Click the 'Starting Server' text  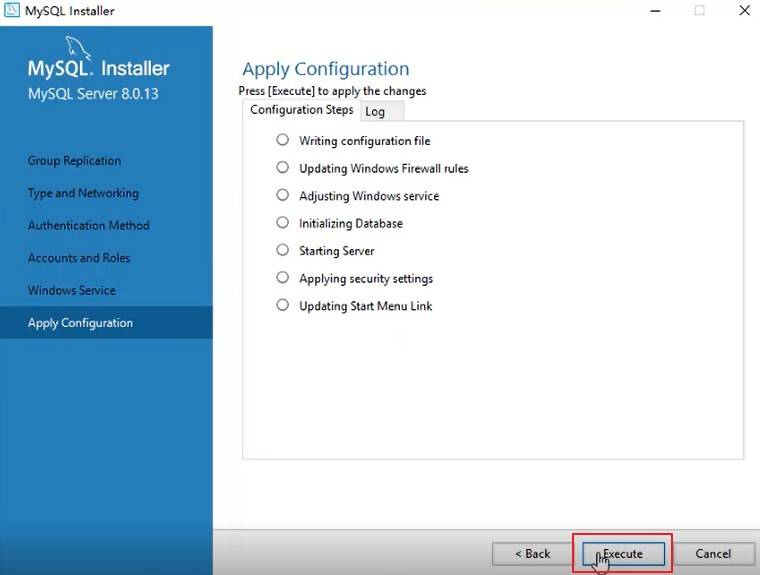tap(337, 251)
